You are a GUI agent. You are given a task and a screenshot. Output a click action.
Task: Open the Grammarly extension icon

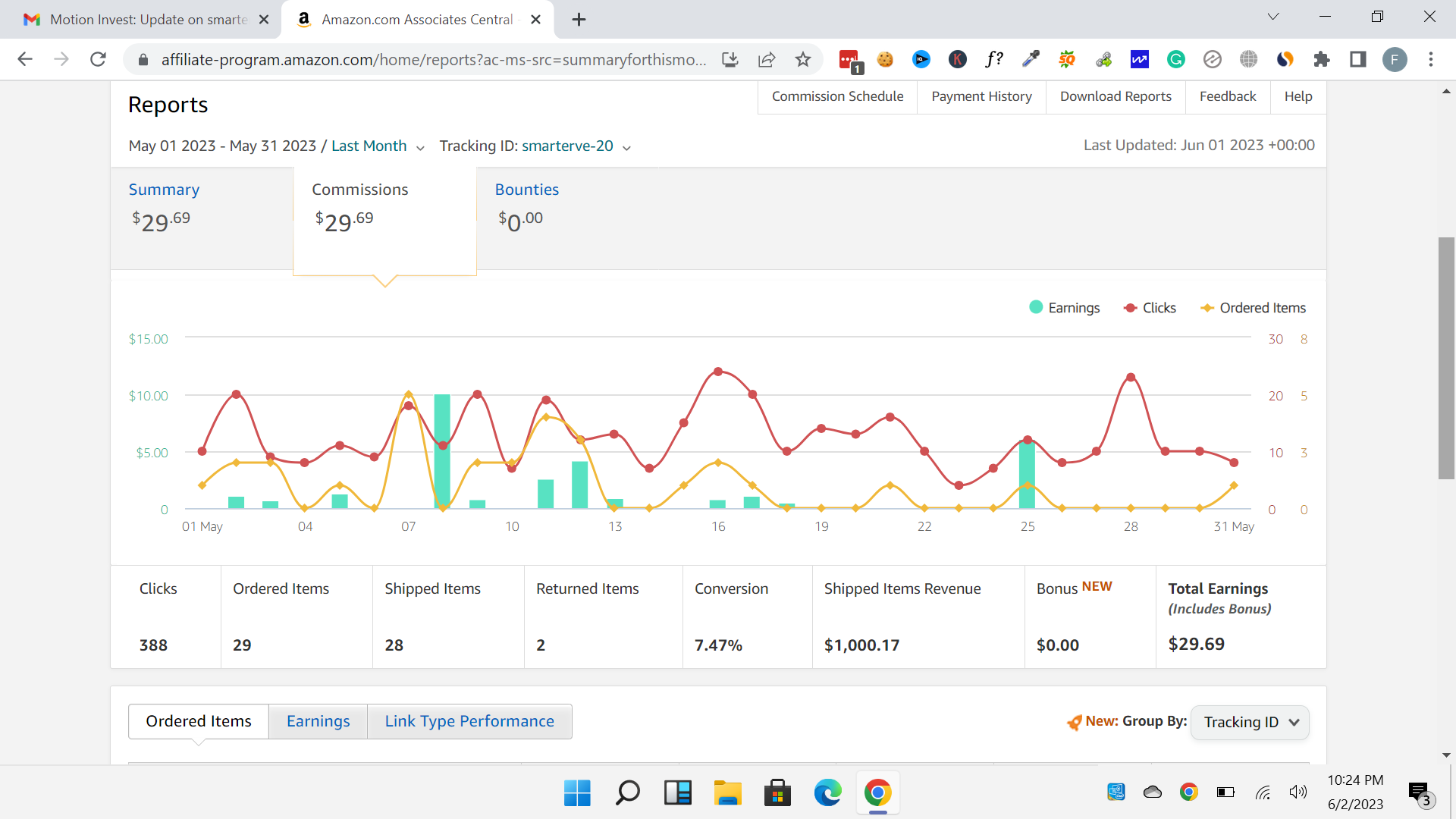coord(1176,59)
